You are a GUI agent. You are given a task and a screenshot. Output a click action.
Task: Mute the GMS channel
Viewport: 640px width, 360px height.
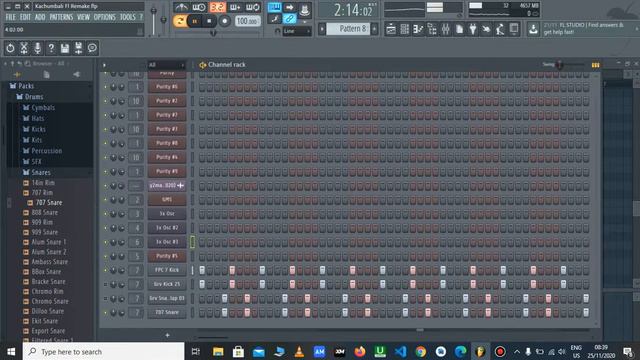point(105,200)
